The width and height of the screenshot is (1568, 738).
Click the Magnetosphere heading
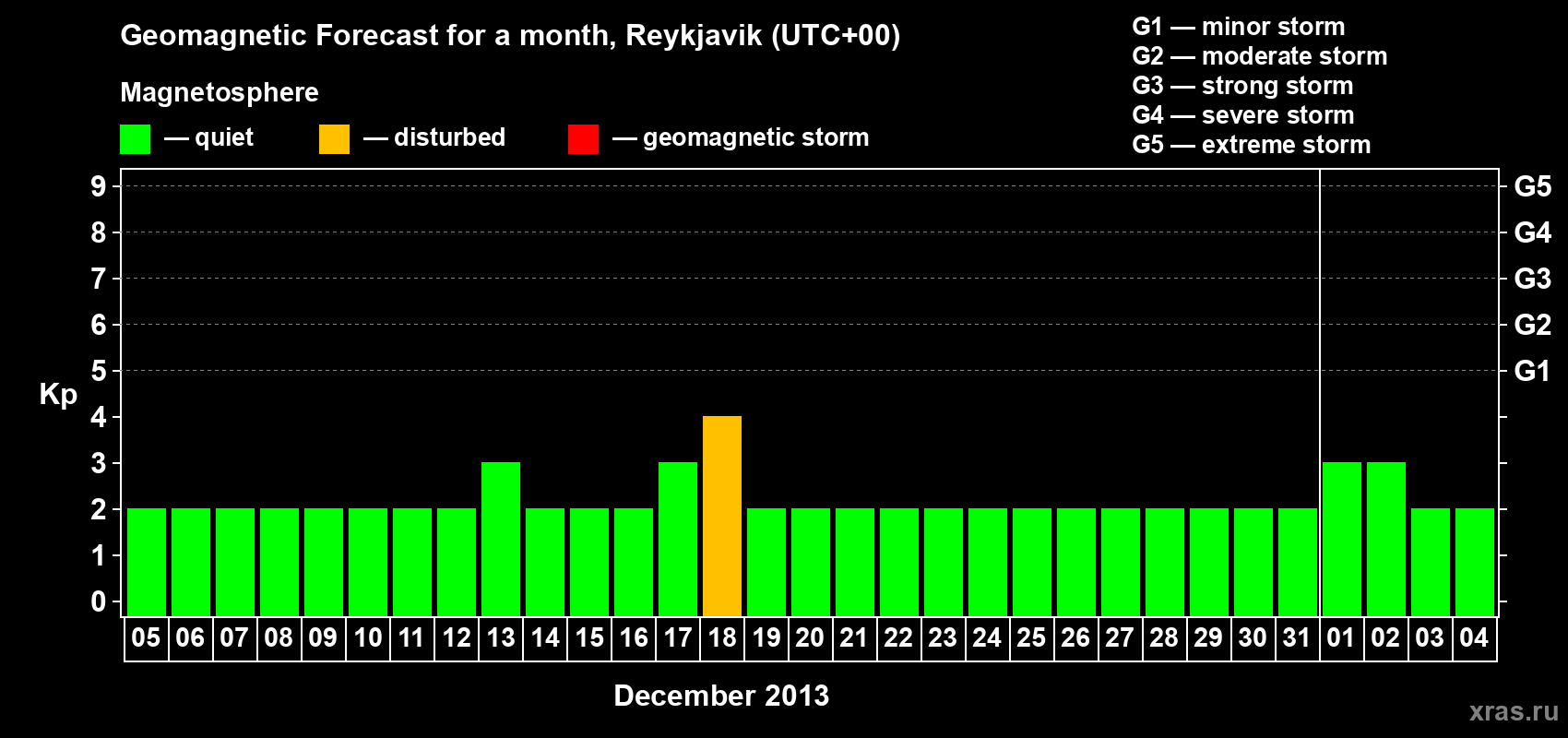(220, 92)
